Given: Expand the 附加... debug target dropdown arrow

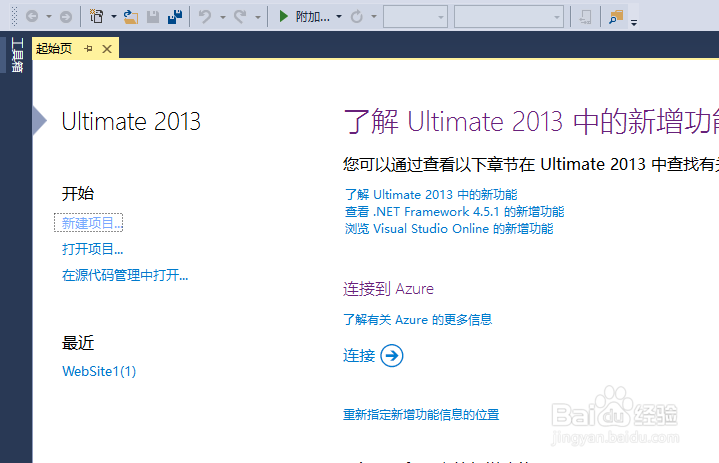Looking at the screenshot, I should click(x=339, y=17).
